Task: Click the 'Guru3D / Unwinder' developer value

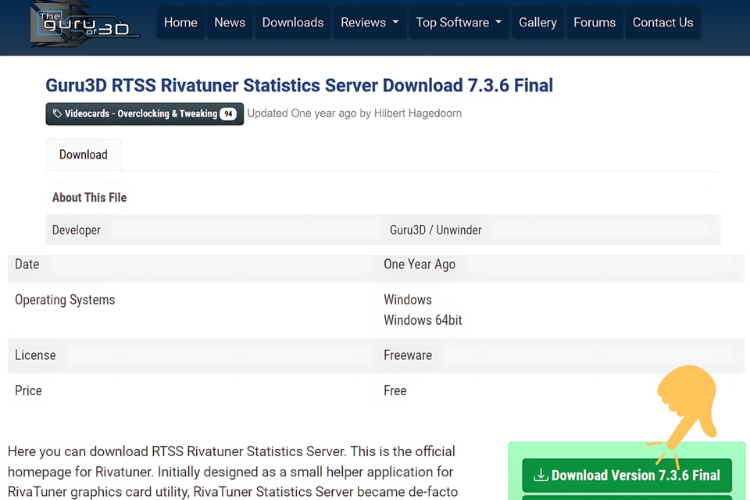Action: tap(435, 230)
